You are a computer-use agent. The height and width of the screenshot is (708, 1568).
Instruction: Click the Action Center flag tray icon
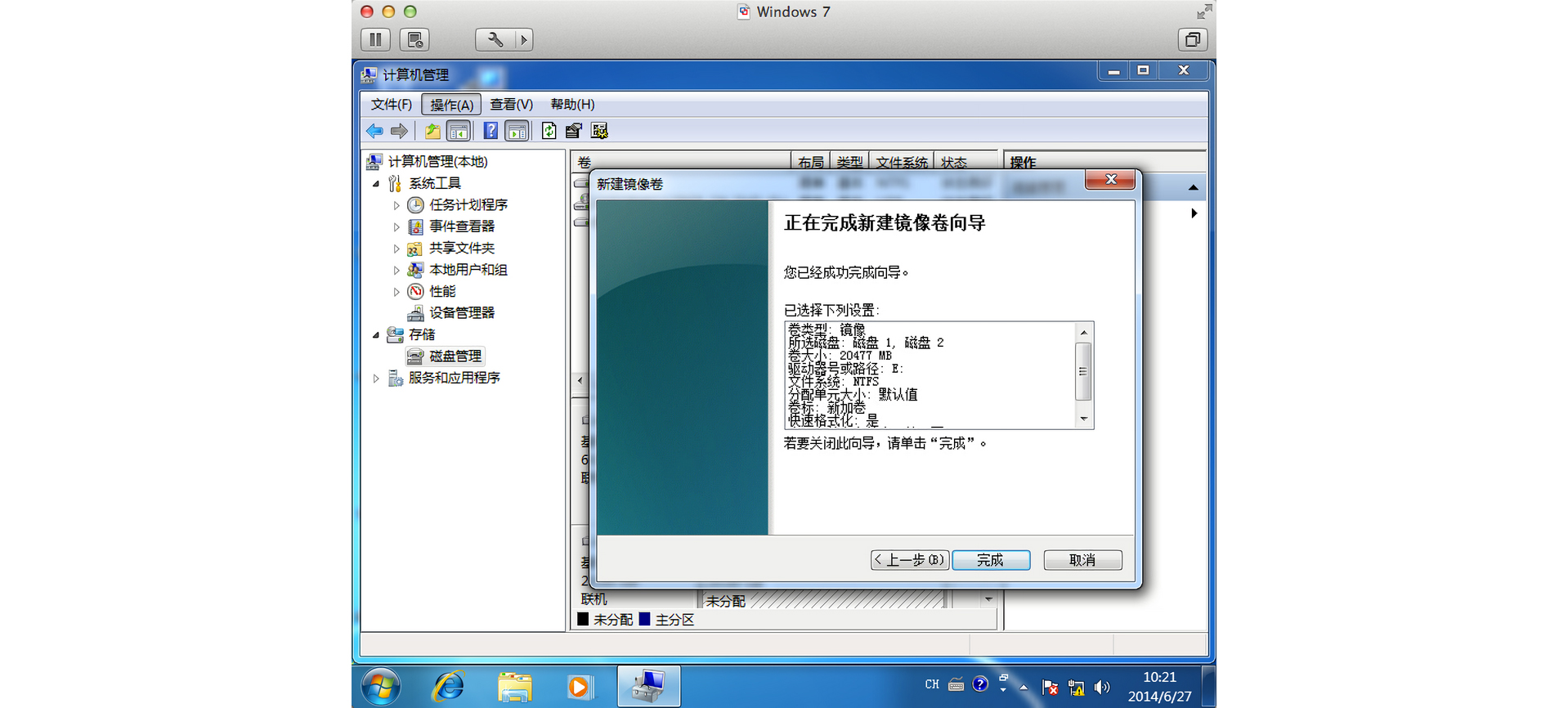click(1051, 688)
